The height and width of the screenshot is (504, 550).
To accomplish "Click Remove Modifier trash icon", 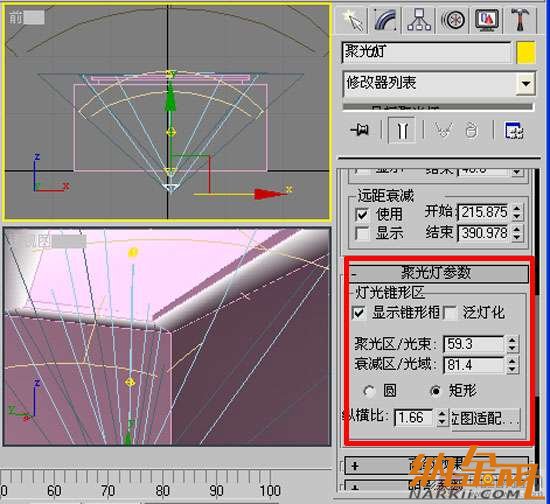I will [471, 130].
